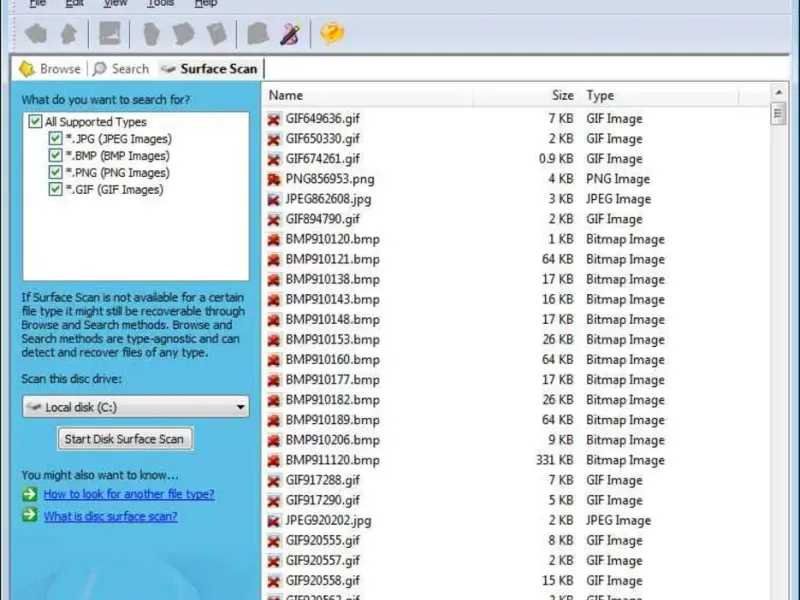
Task: Select file name BMP910148.bmp
Action: click(x=333, y=320)
